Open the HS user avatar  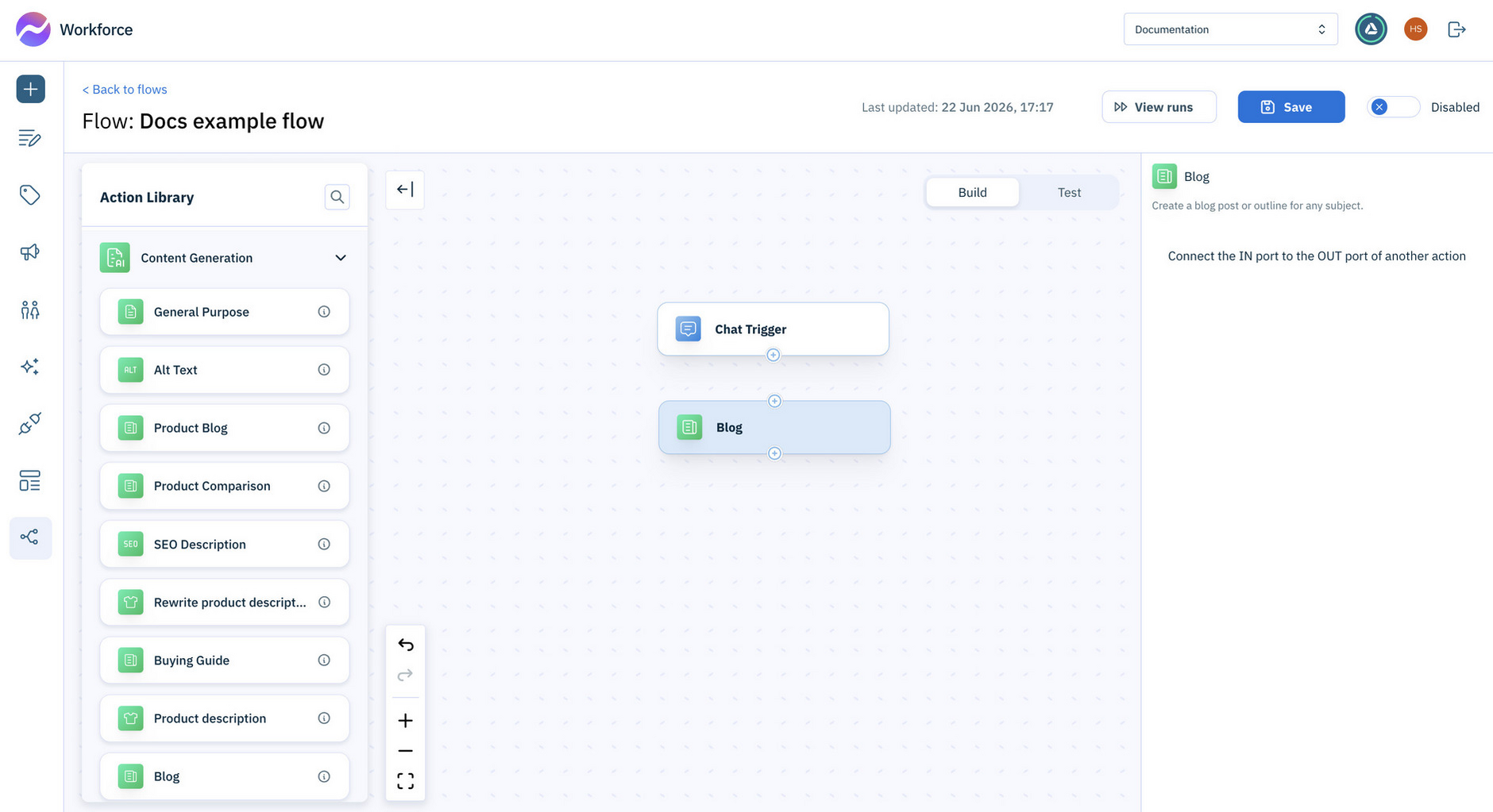(1415, 29)
